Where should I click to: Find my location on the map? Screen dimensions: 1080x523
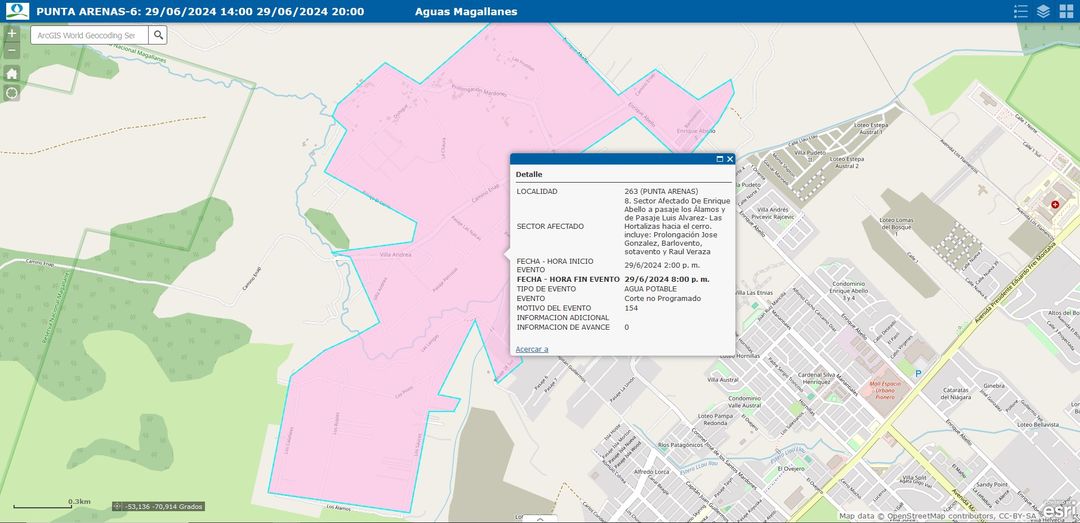pyautogui.click(x=11, y=93)
